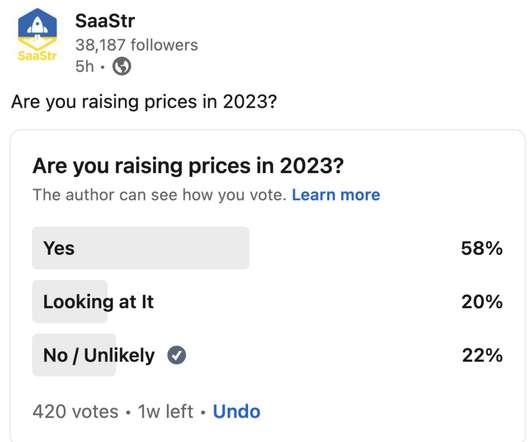Select the Yes poll option
Image resolution: width=531 pixels, height=442 pixels.
(268, 248)
